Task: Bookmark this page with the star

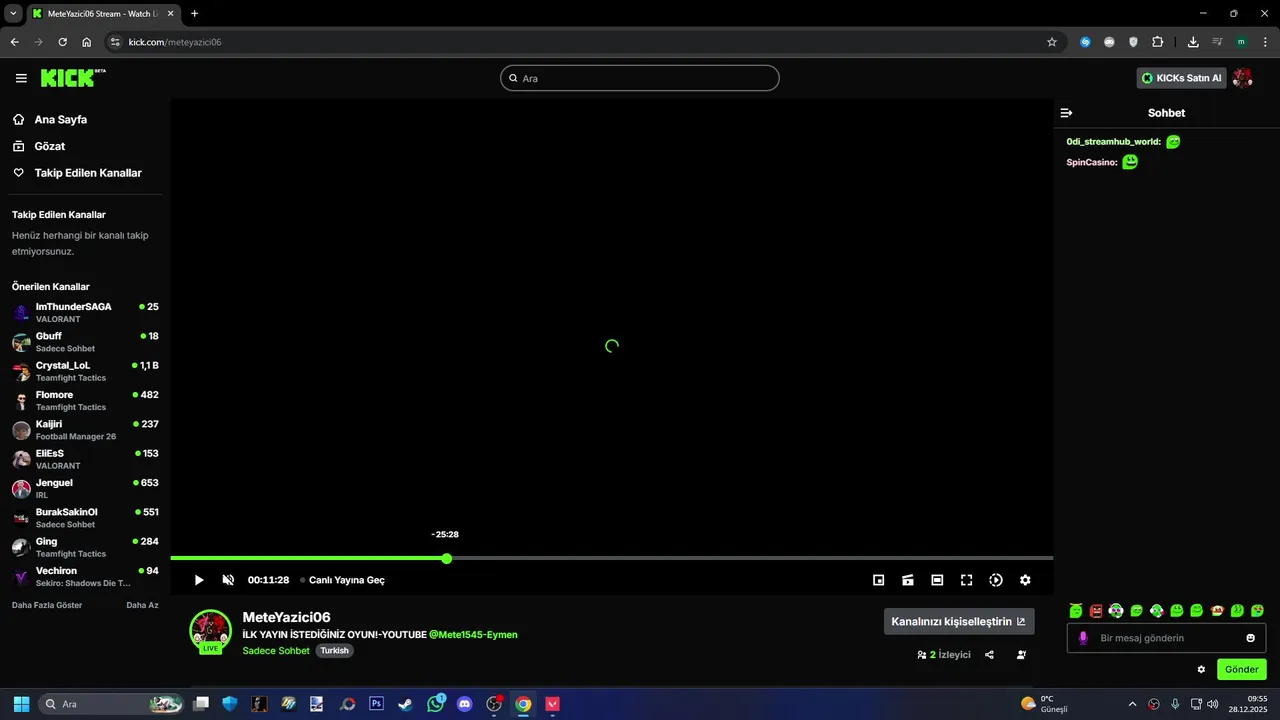Action: click(1052, 42)
